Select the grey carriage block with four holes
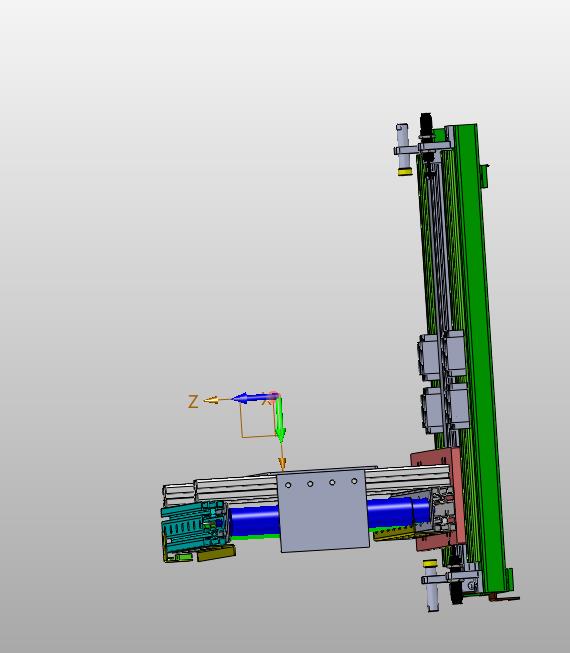Viewport: 570px width, 653px height. coord(324,510)
